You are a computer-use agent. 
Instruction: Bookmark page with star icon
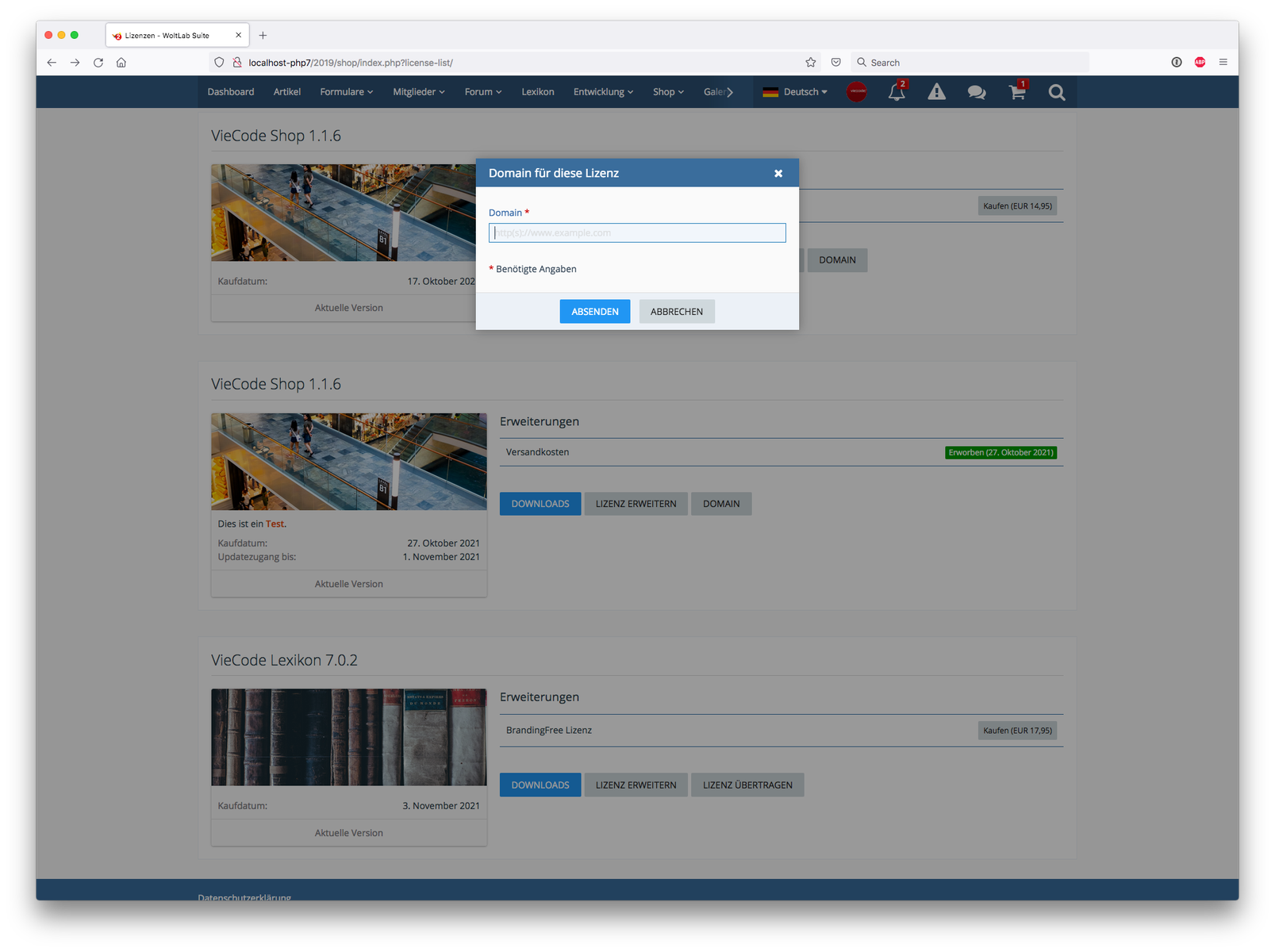pyautogui.click(x=810, y=63)
